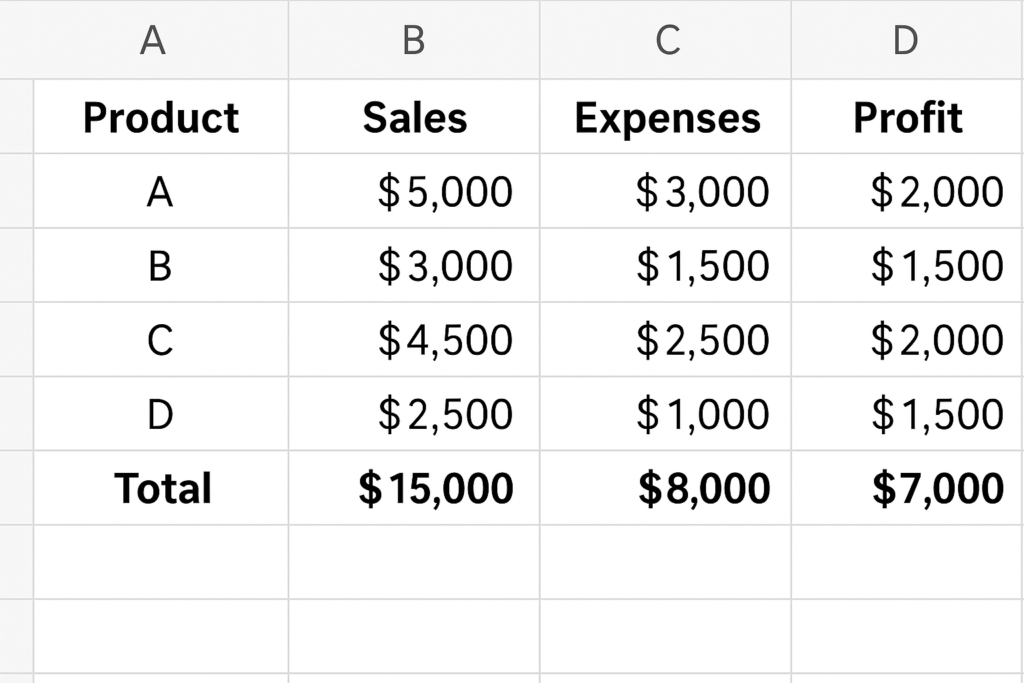Click the Sales header cell
The image size is (1024, 683).
click(414, 117)
